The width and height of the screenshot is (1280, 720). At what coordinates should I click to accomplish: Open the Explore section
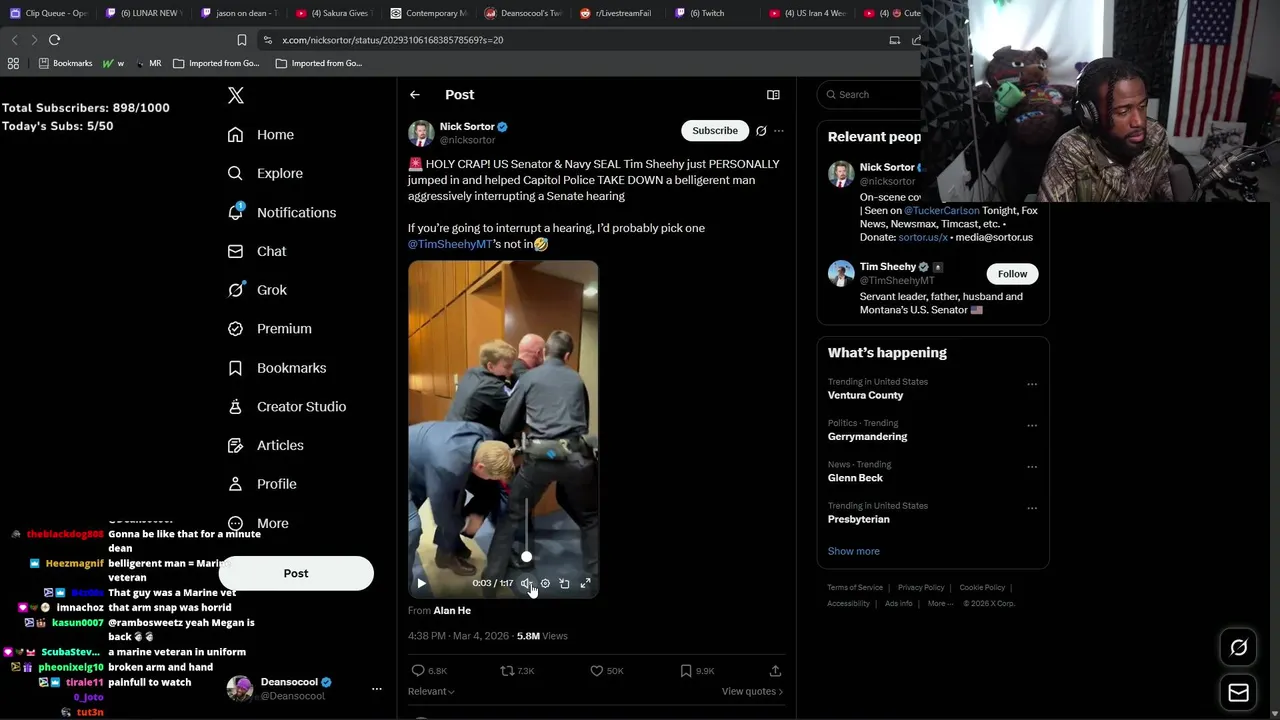265,173
